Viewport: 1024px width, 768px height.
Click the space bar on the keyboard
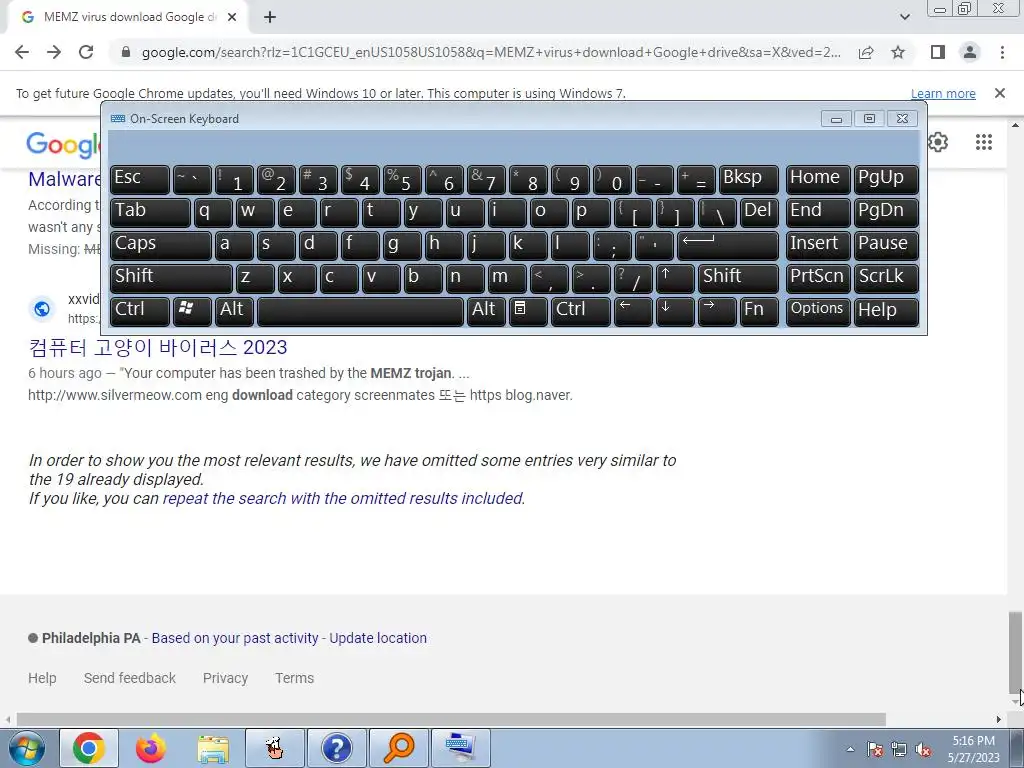[360, 311]
